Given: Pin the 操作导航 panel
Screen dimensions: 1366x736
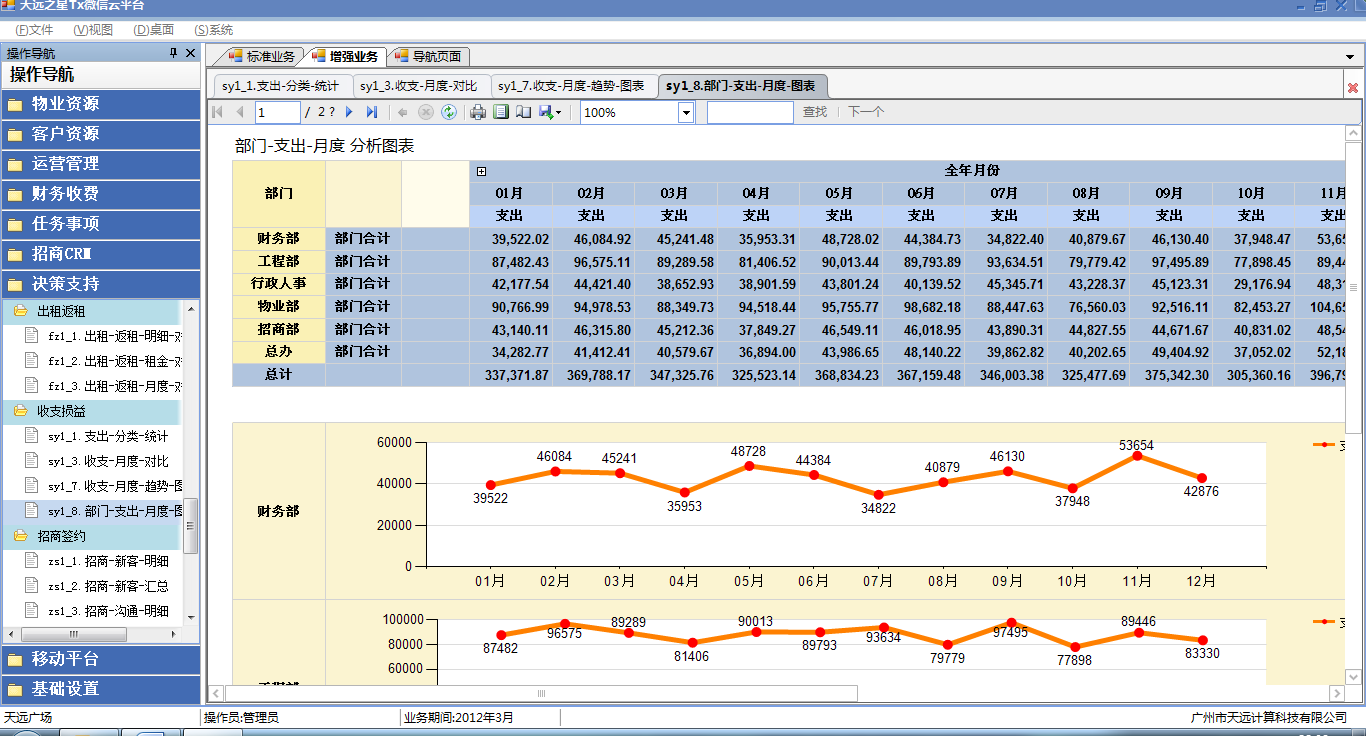Looking at the screenshot, I should pos(173,53).
